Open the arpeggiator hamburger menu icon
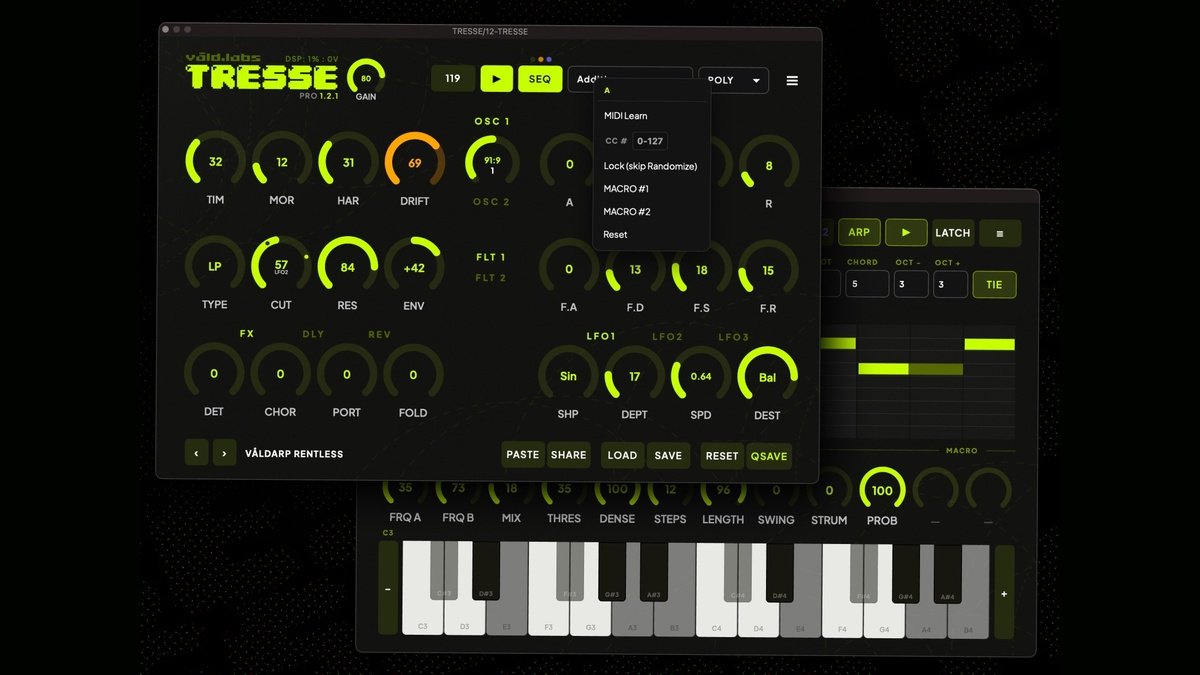1200x675 pixels. 1000,233
